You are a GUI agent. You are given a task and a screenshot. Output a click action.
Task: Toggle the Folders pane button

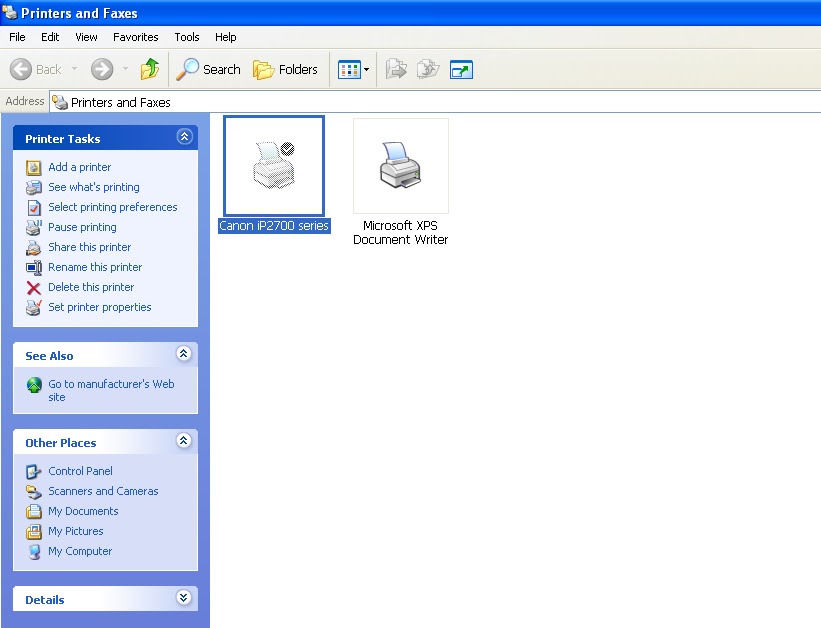285,69
